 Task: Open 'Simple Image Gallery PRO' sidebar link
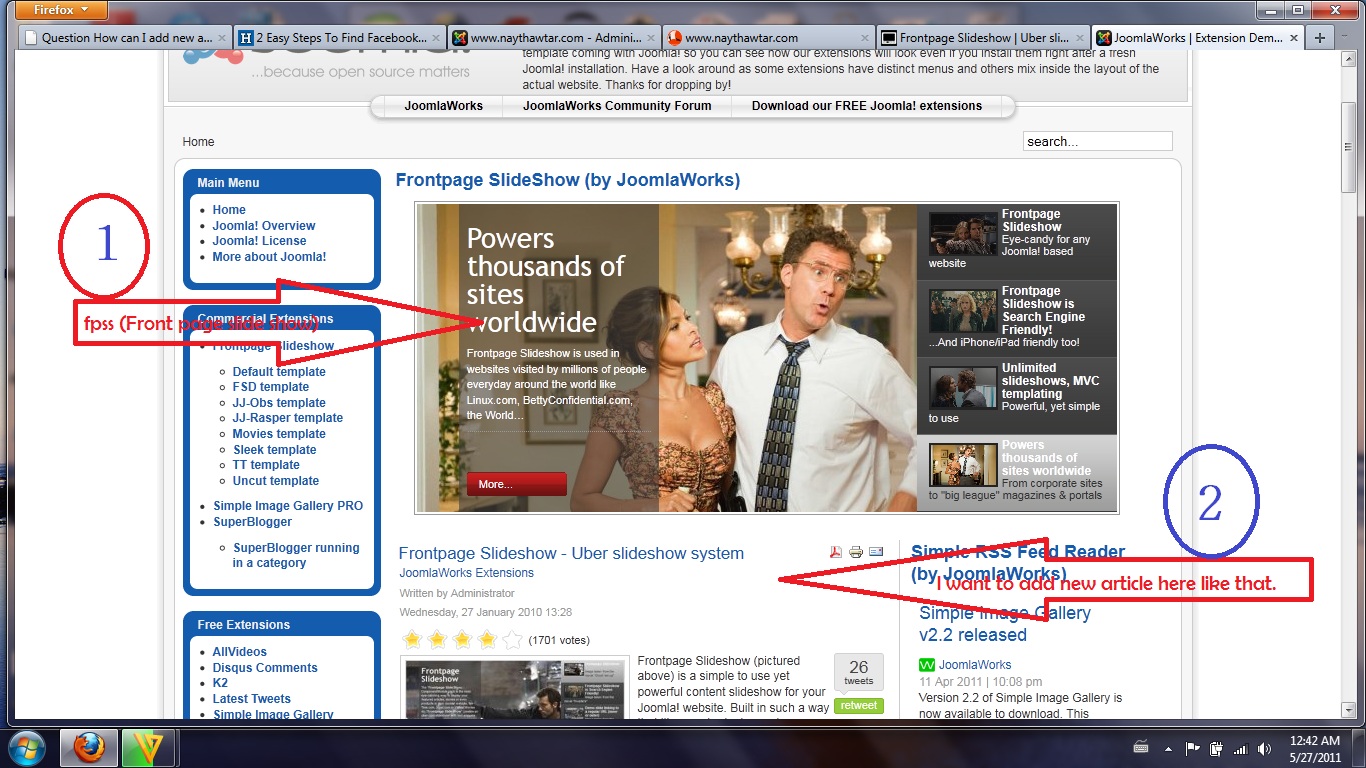[288, 506]
